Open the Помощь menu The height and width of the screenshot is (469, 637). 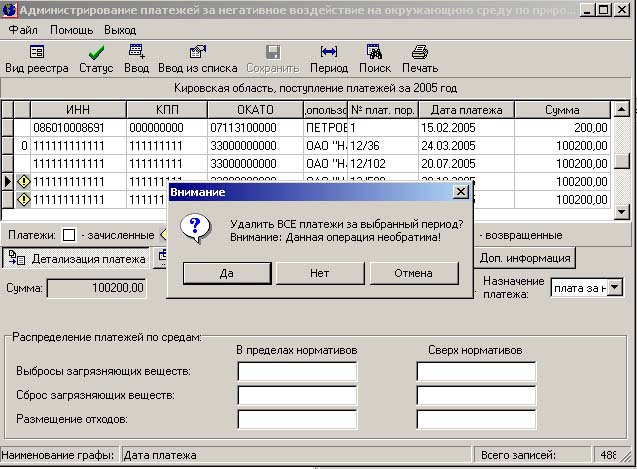pos(71,30)
